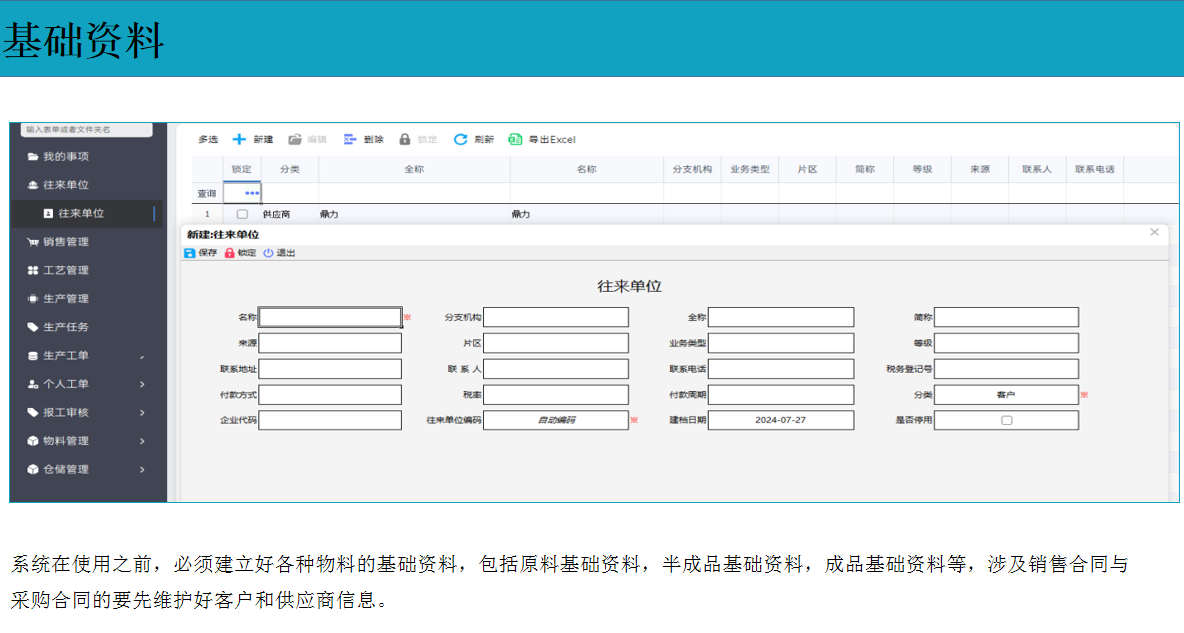Click the 分支机构 input field

pos(556,317)
